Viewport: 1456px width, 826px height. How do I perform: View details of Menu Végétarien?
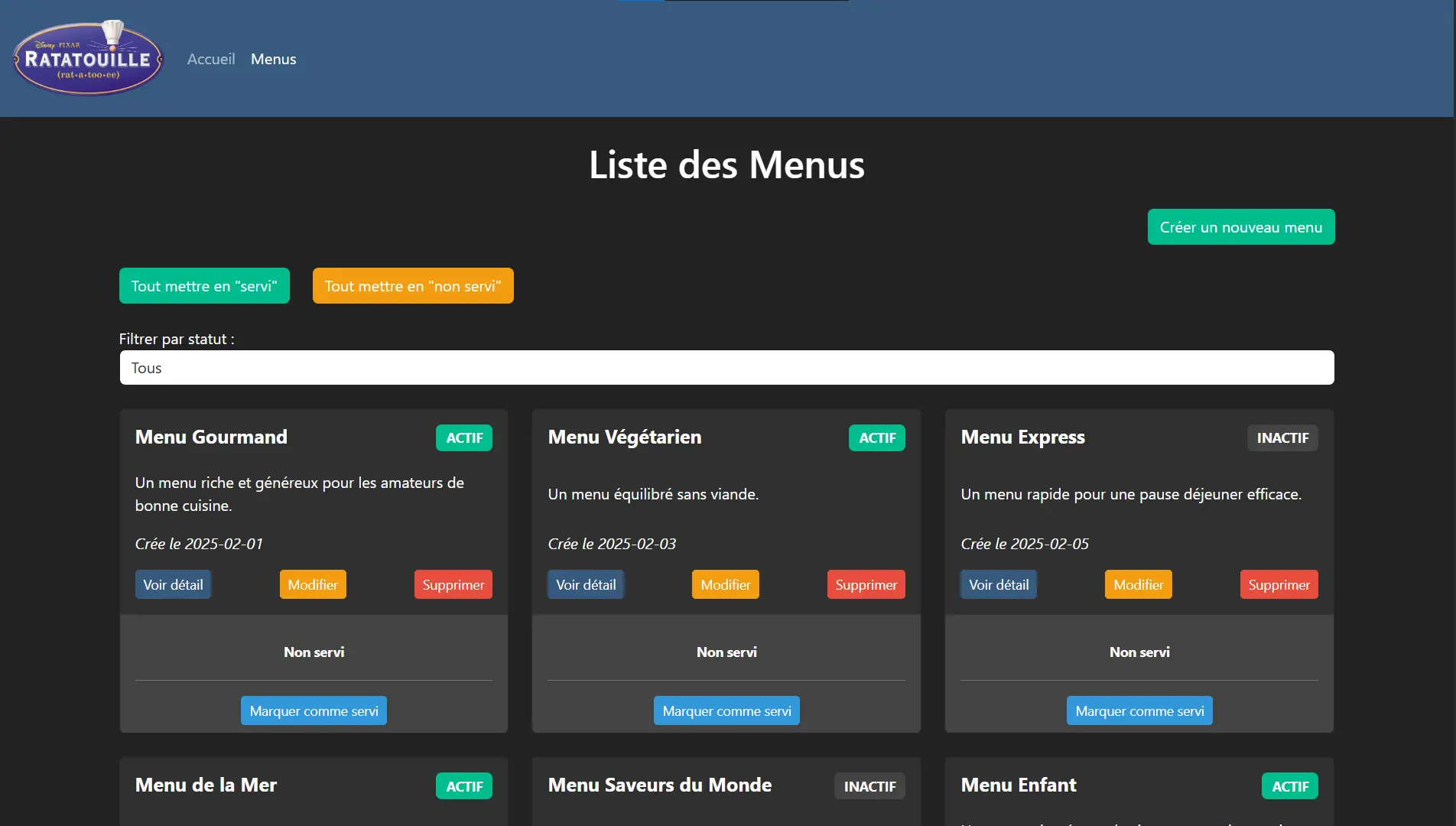tap(586, 584)
